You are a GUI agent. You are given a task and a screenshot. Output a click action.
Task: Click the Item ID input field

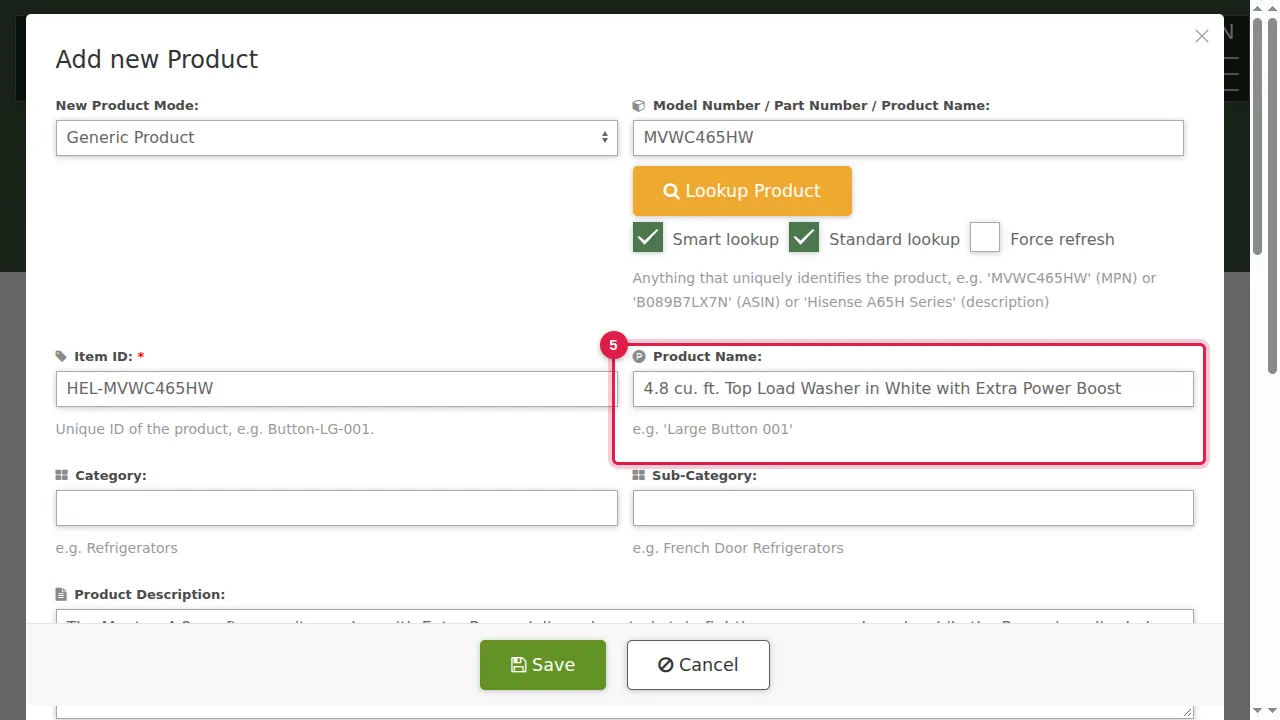coord(336,389)
